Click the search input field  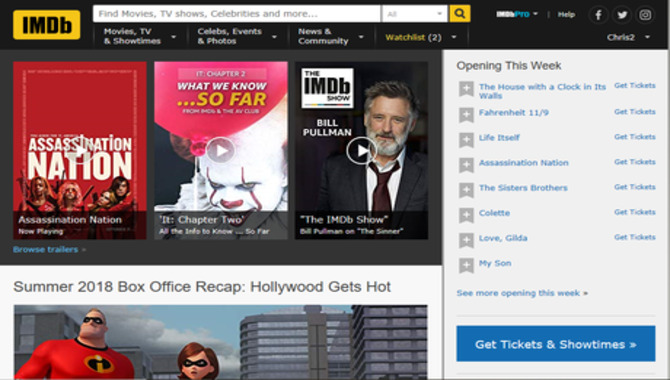click(x=236, y=14)
